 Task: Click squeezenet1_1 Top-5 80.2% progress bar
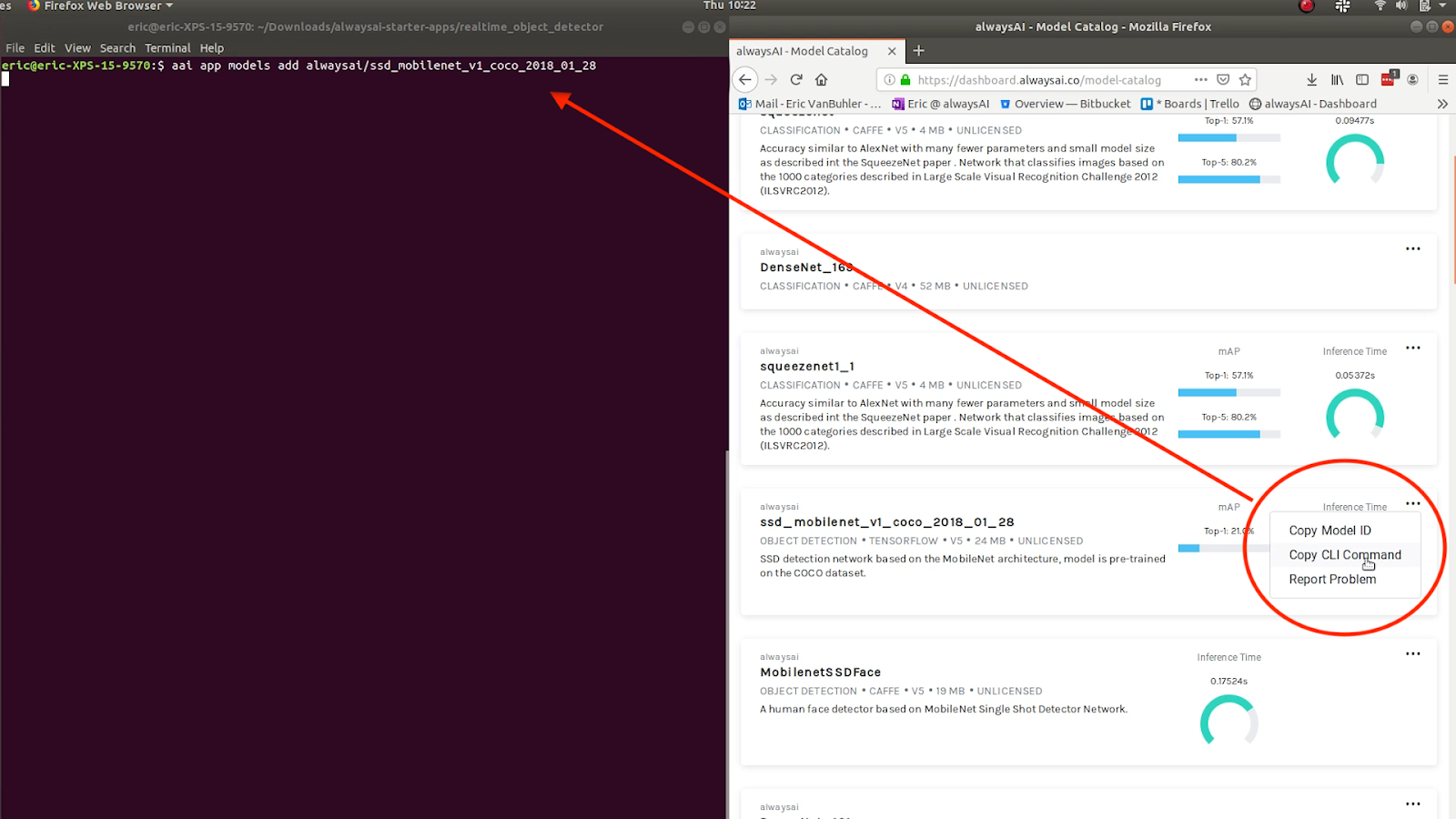coord(1228,434)
